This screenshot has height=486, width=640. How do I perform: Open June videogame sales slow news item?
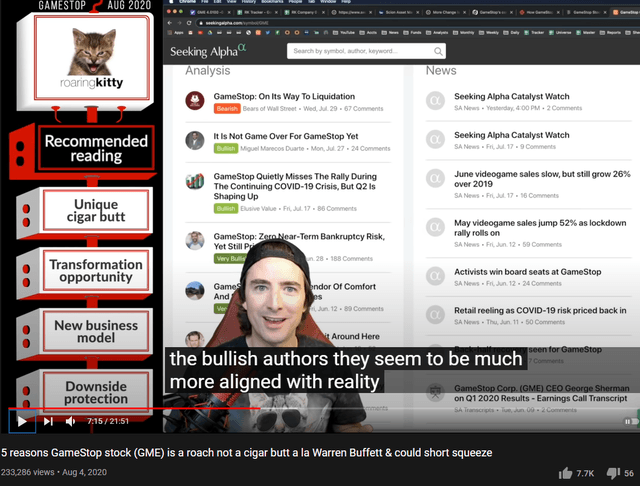[x=542, y=179]
